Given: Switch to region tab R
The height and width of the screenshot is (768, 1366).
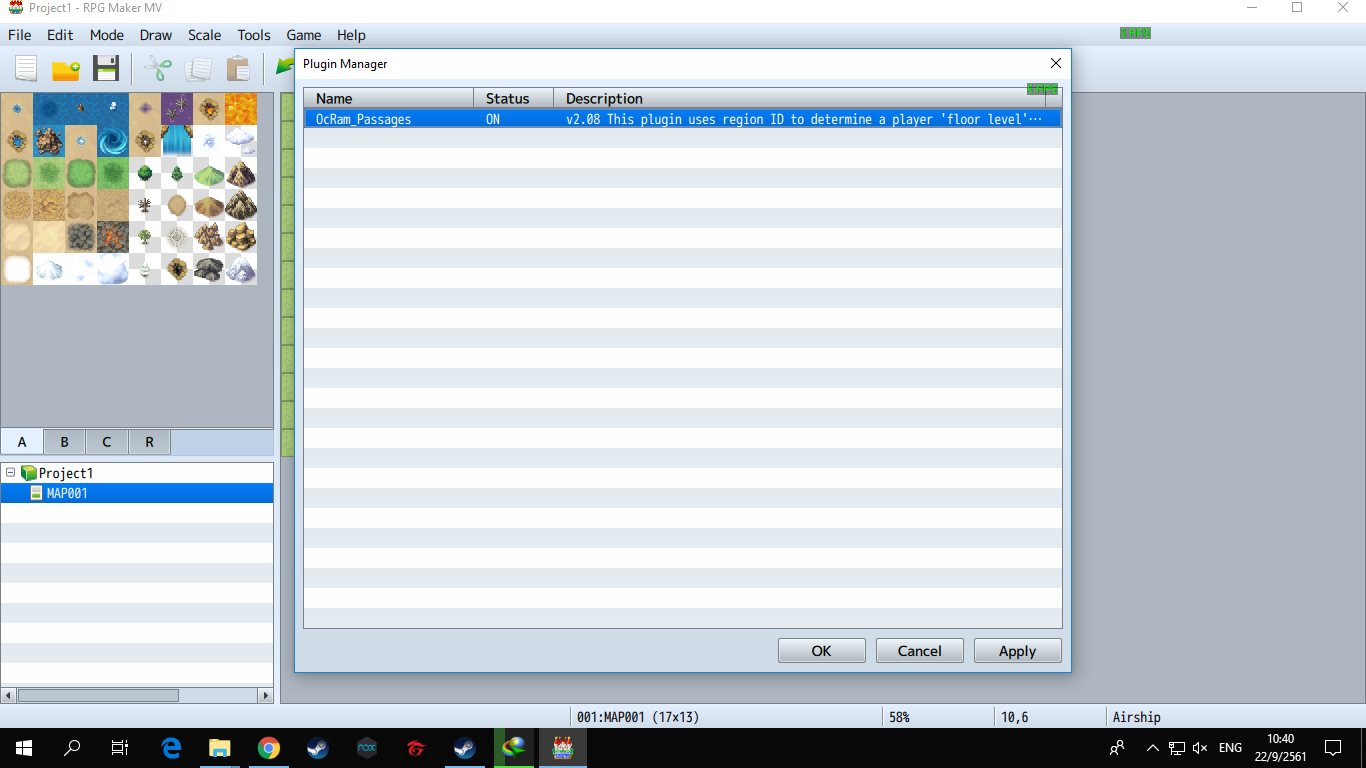Looking at the screenshot, I should [149, 442].
